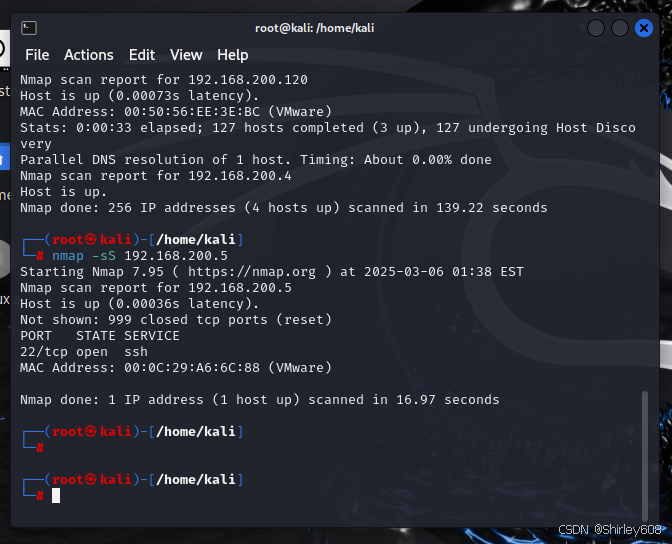Click the terminal icon in the title bar
Image resolution: width=672 pixels, height=544 pixels.
pyautogui.click(x=29, y=28)
